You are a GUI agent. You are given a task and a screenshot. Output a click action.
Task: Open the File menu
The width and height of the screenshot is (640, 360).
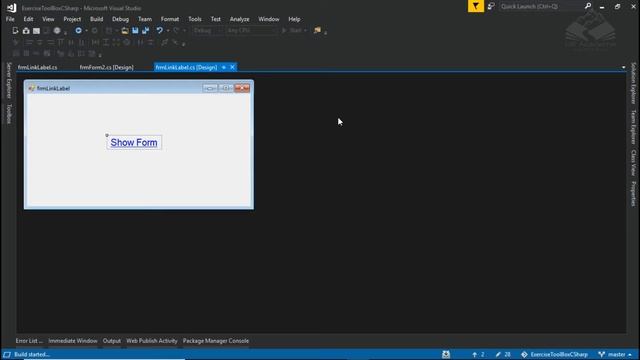10,19
